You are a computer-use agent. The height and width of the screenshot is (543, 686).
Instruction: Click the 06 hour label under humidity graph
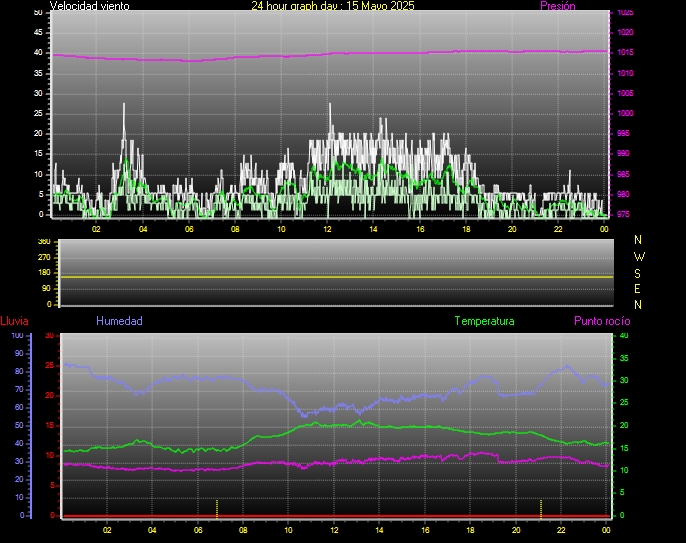[x=198, y=530]
